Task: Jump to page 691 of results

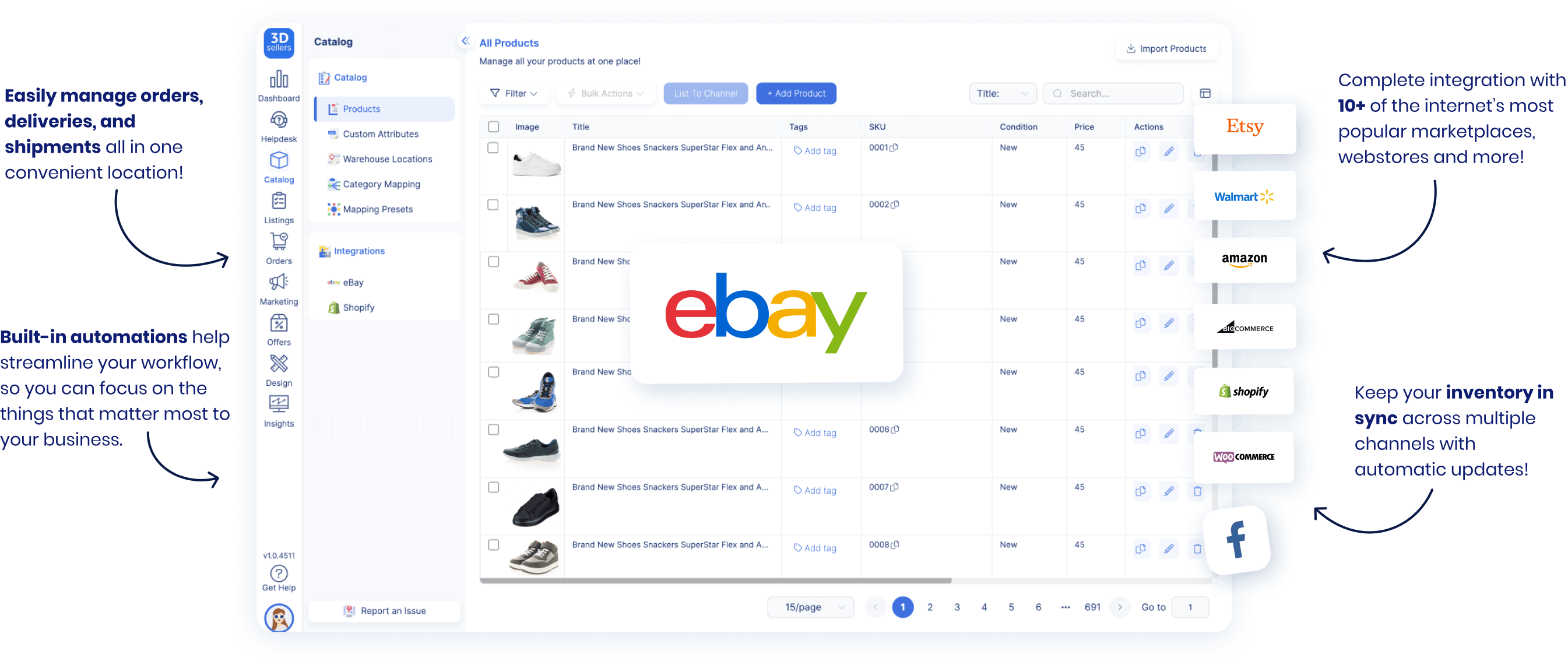Action: (1092, 607)
